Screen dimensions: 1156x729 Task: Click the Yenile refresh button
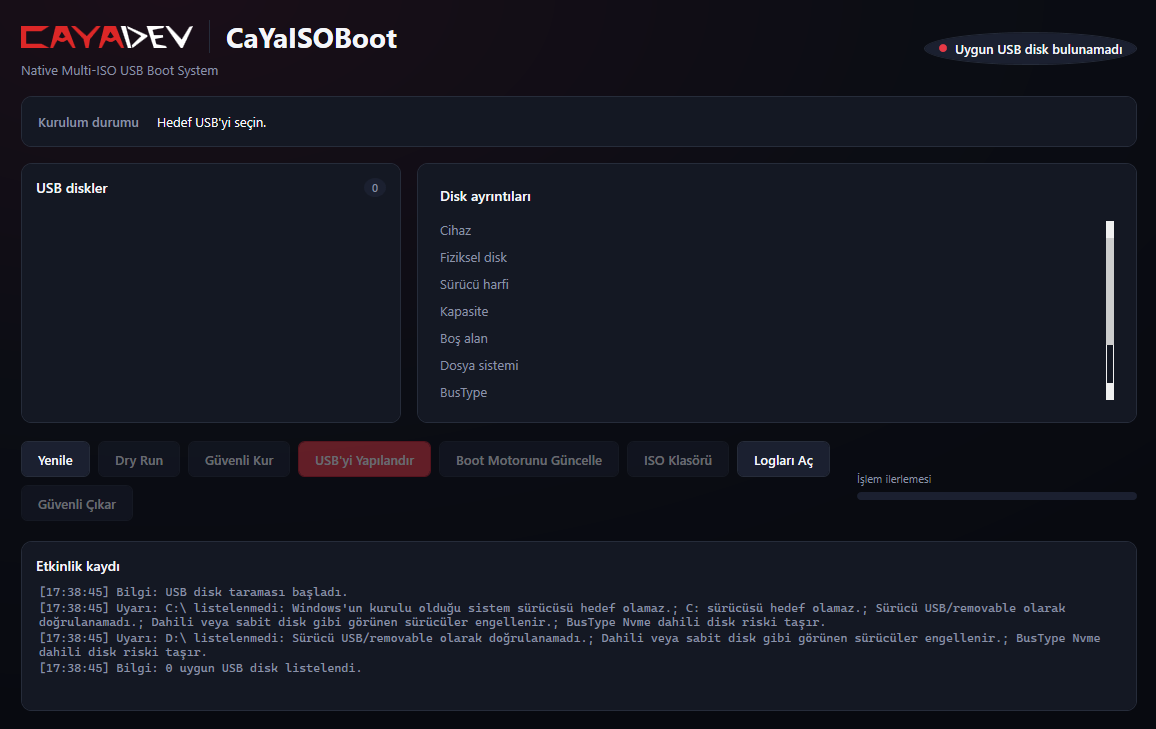[x=55, y=460]
